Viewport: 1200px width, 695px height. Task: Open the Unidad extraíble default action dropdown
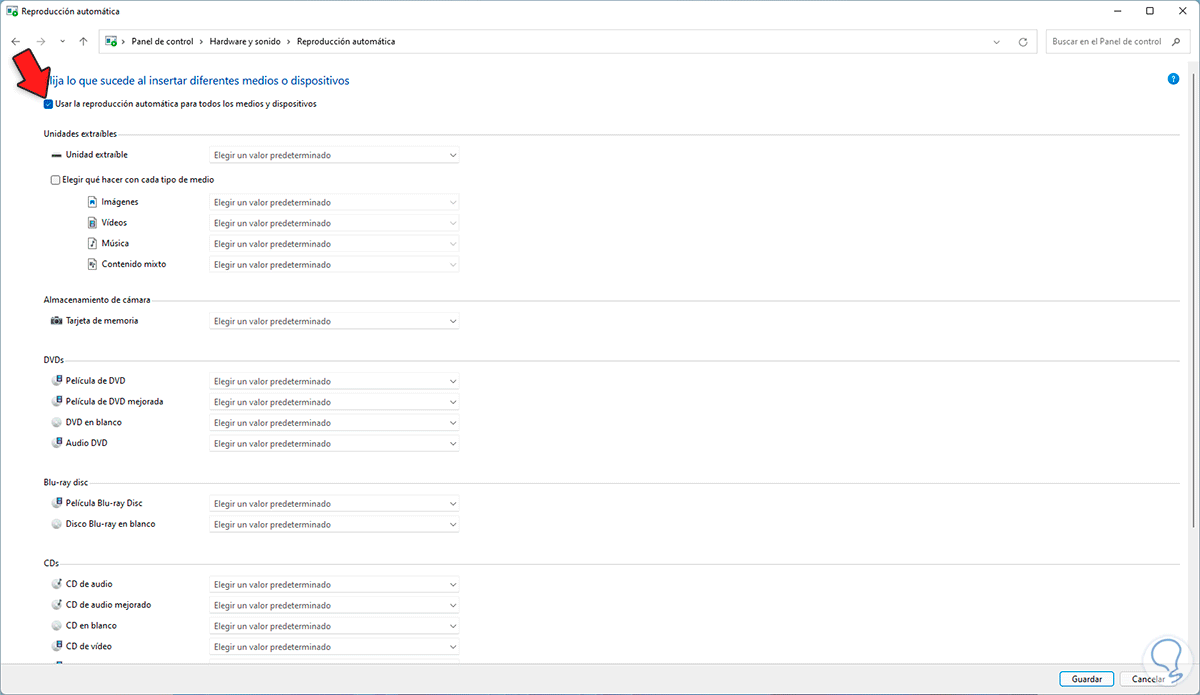coord(334,156)
